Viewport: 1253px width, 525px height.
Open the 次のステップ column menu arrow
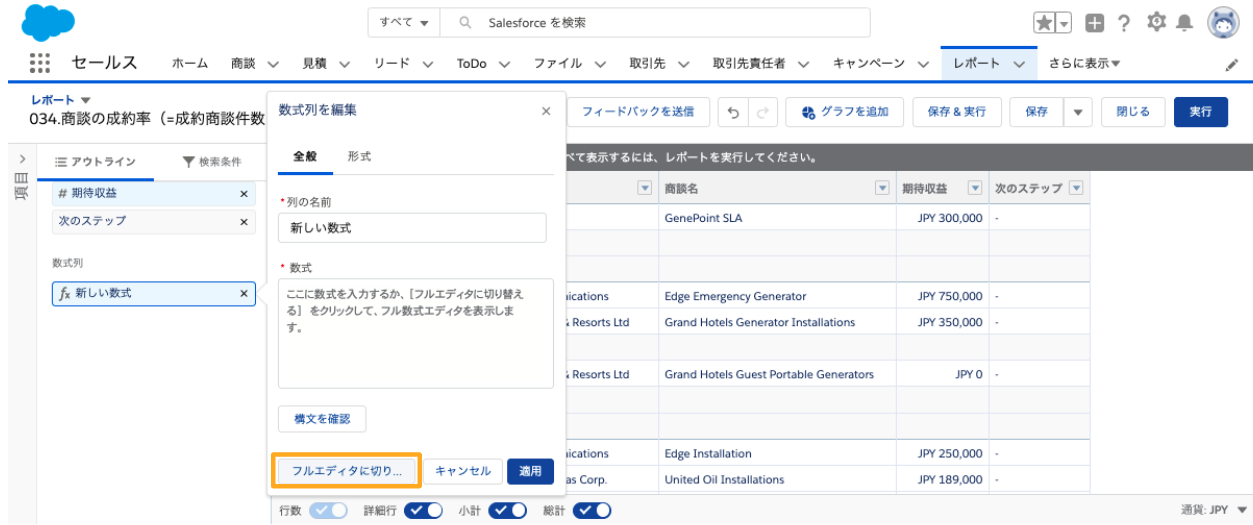(1076, 188)
